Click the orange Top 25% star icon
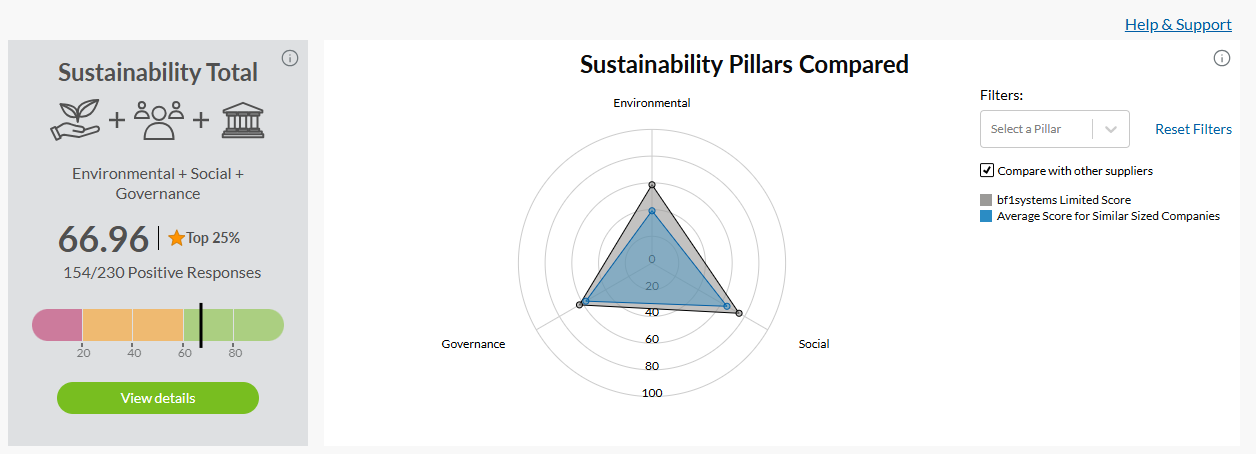Viewport: 1256px width, 454px height. point(176,238)
